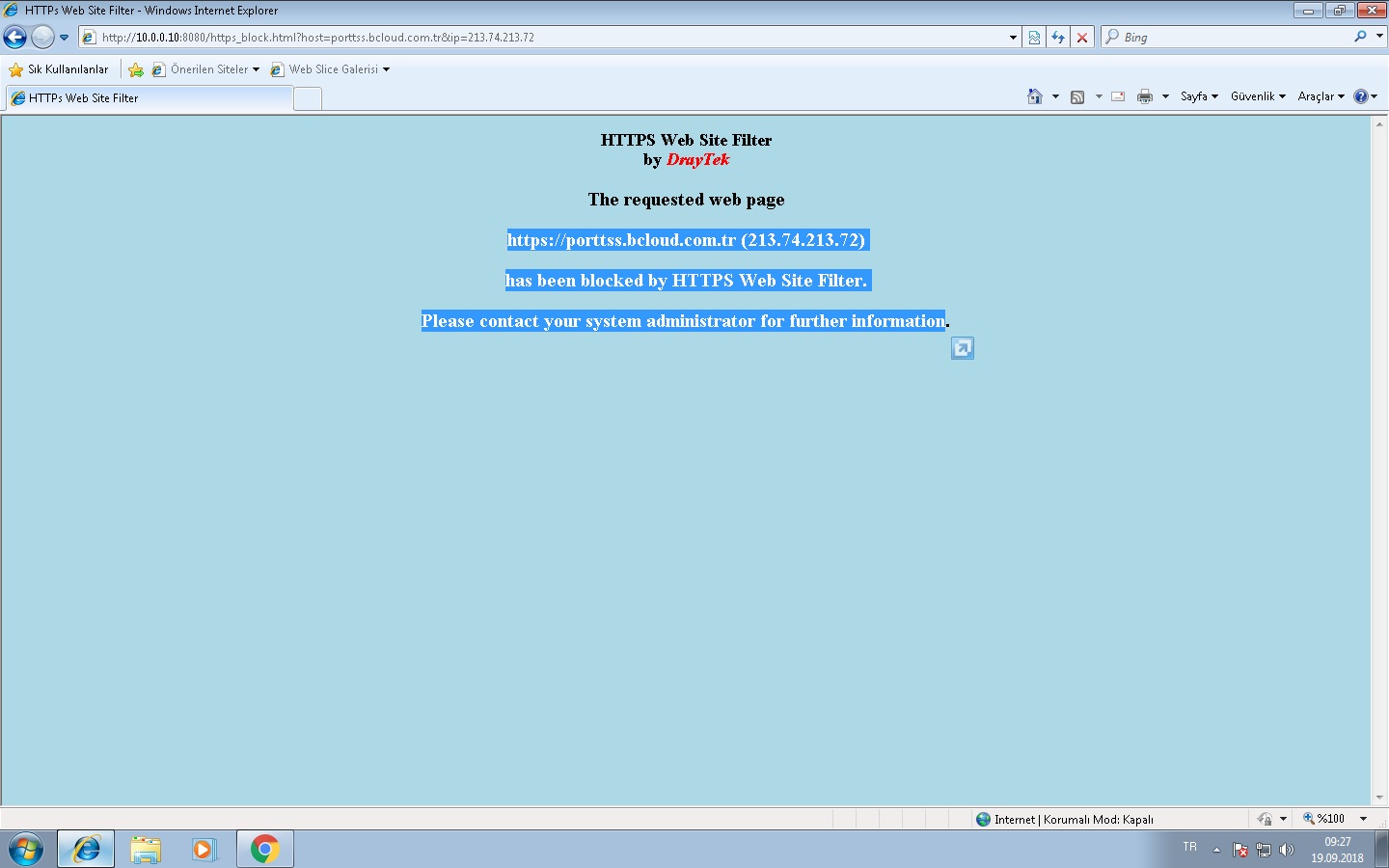Screen dimensions: 1389x868
Task: Click the Stop loading X icon
Action: point(1082,38)
